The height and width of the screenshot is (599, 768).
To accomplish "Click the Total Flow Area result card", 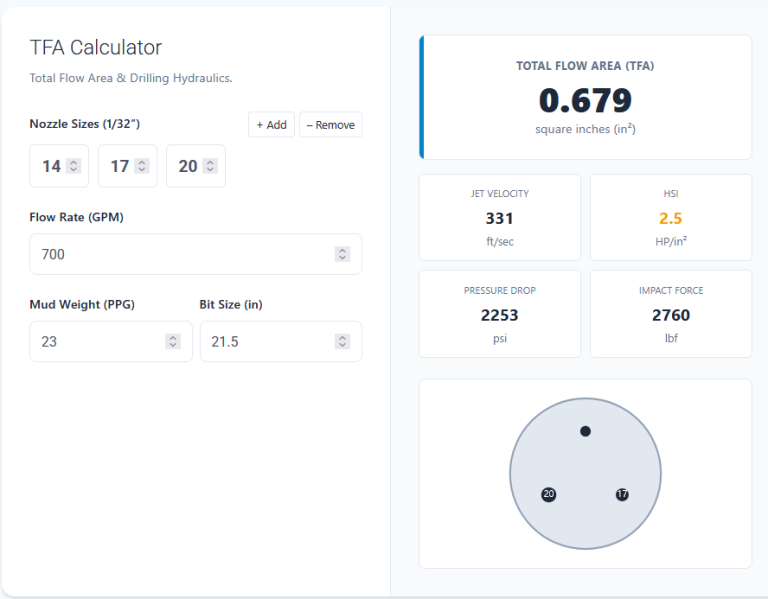I will tap(586, 98).
